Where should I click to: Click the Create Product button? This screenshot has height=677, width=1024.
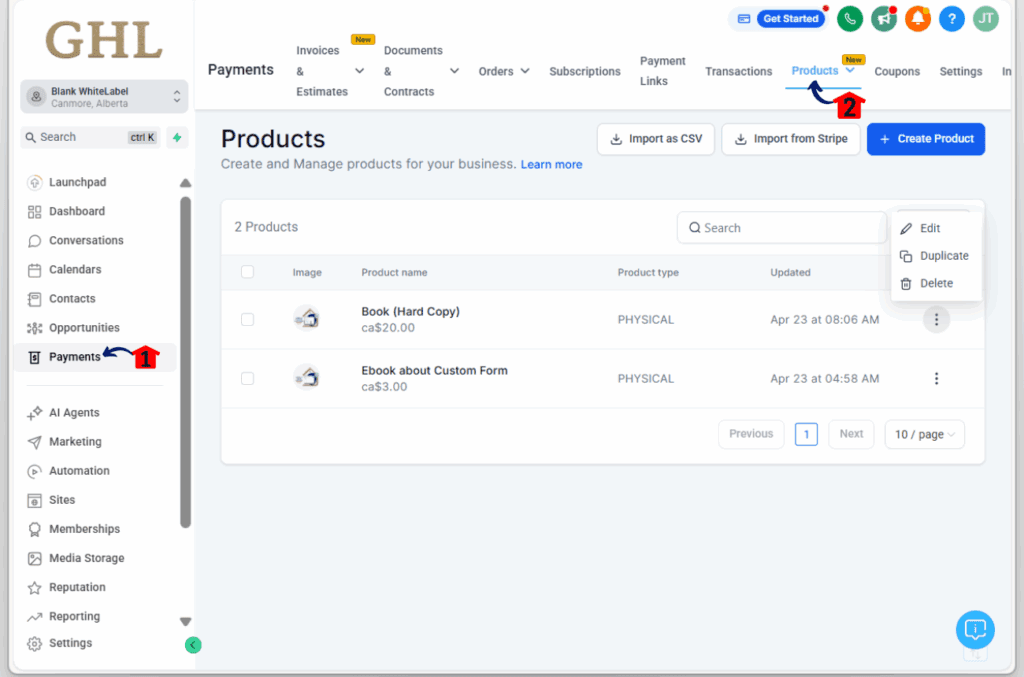pyautogui.click(x=926, y=139)
